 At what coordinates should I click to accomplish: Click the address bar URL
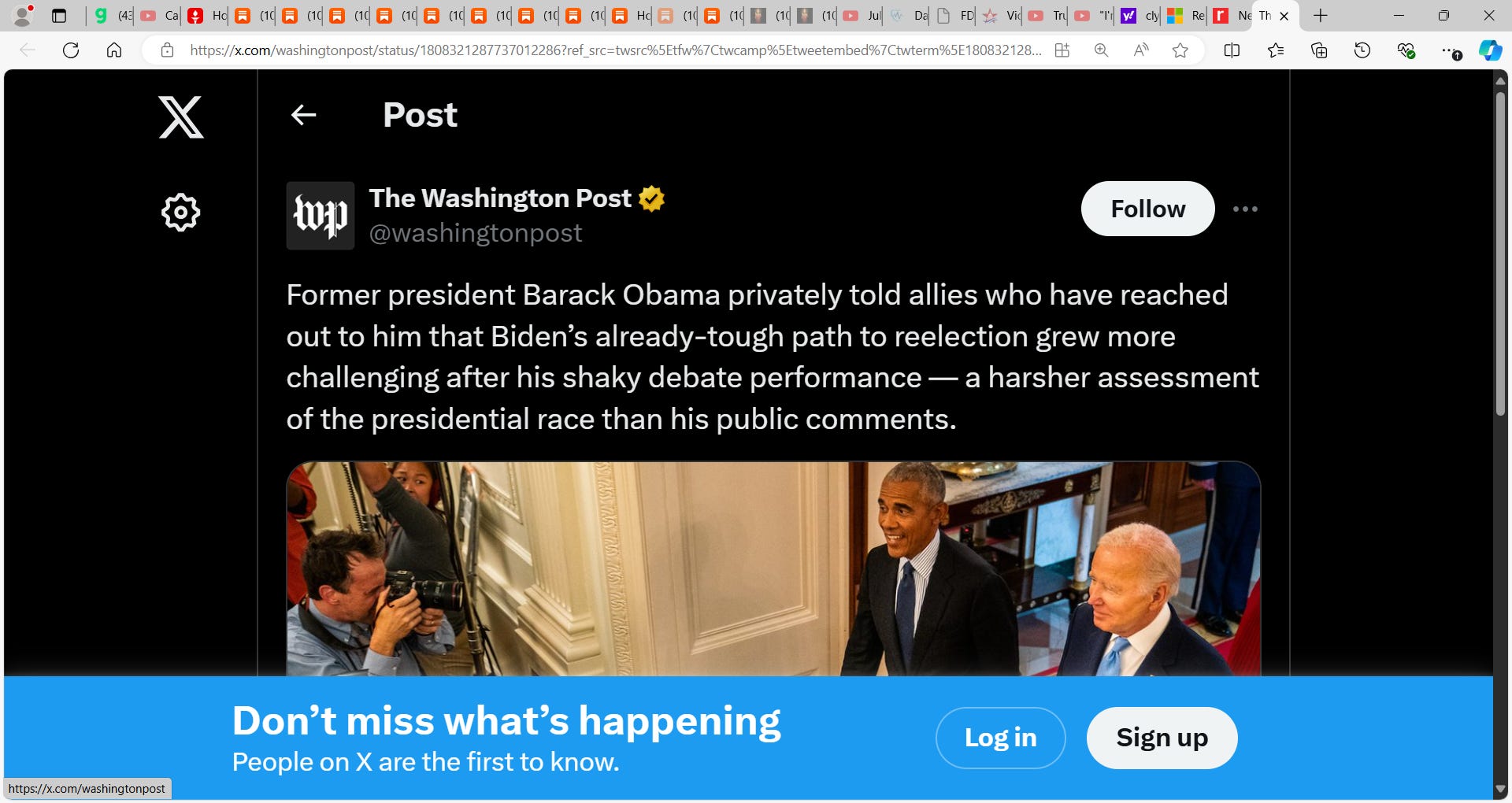(614, 50)
